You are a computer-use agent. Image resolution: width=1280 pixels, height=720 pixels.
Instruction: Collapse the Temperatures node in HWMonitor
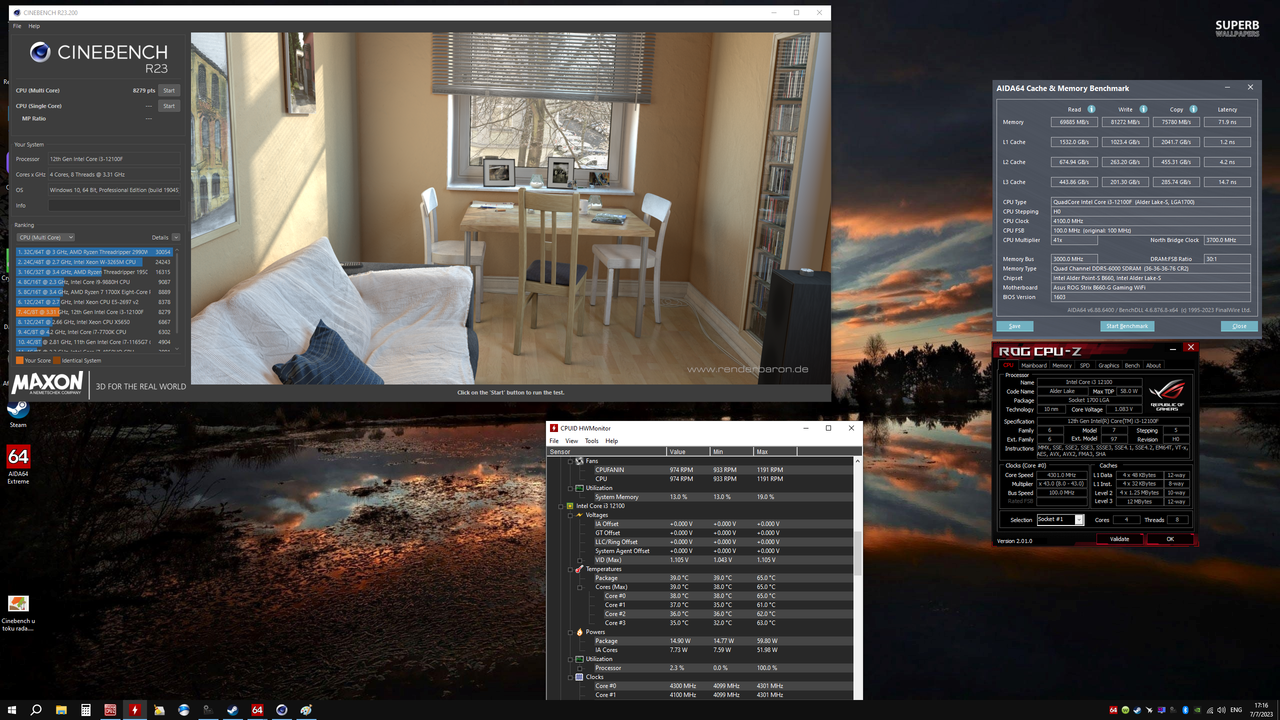pos(570,569)
